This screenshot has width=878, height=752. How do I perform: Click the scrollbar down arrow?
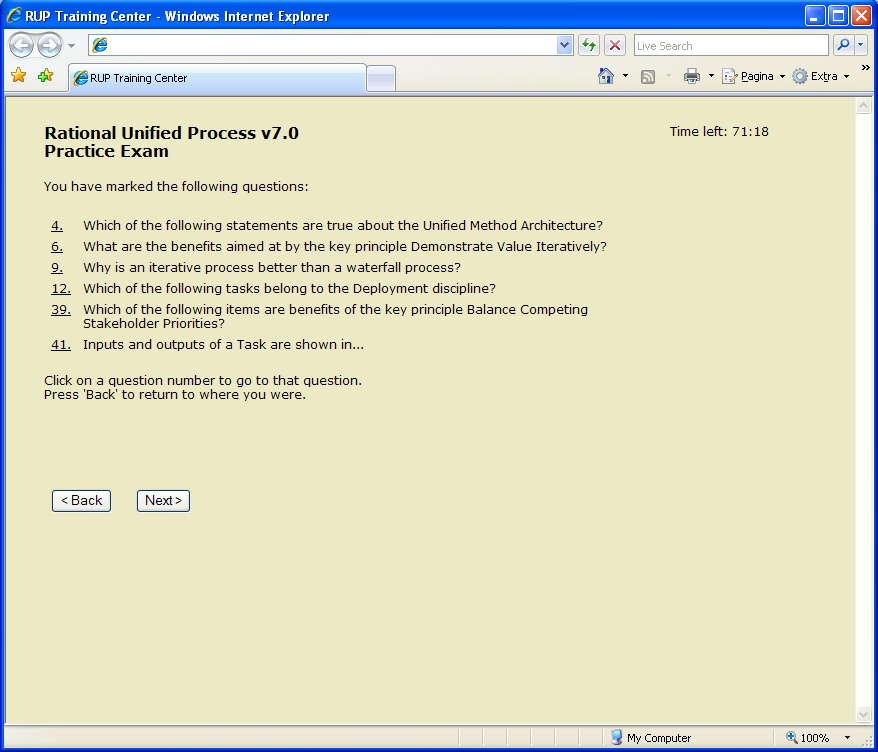pos(863,714)
